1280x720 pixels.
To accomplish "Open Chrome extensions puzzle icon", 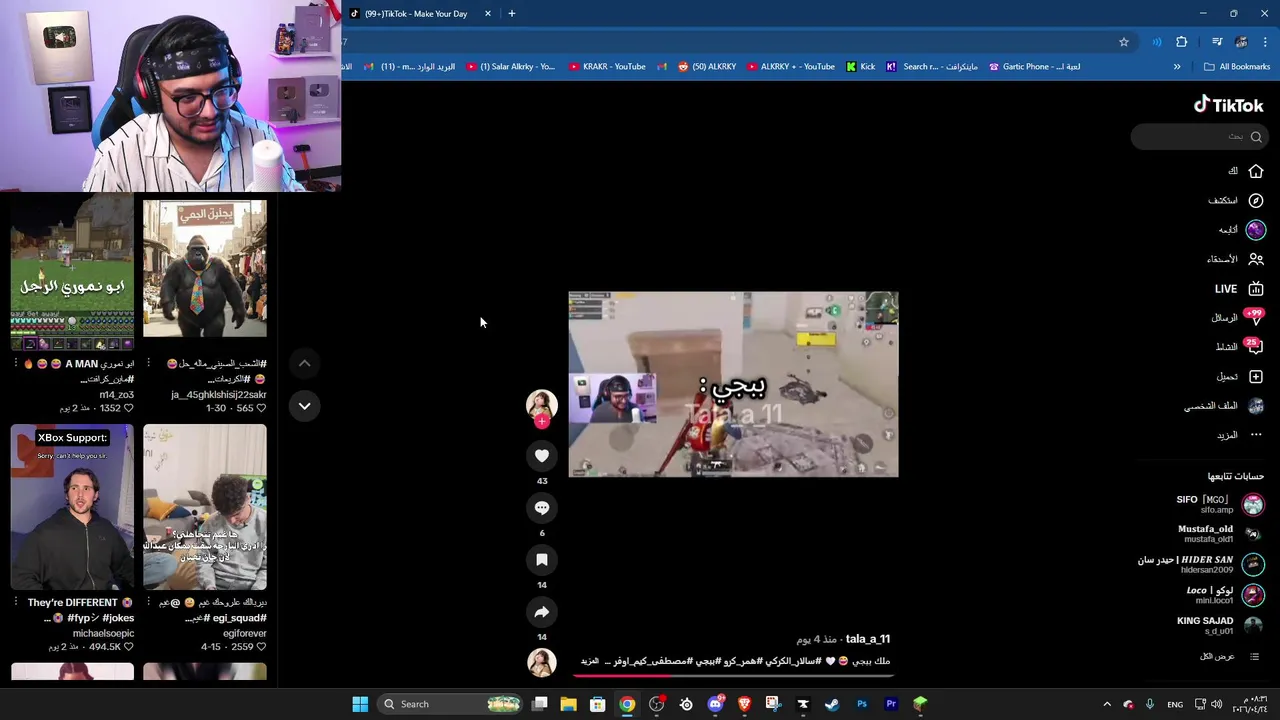I will (1181, 42).
